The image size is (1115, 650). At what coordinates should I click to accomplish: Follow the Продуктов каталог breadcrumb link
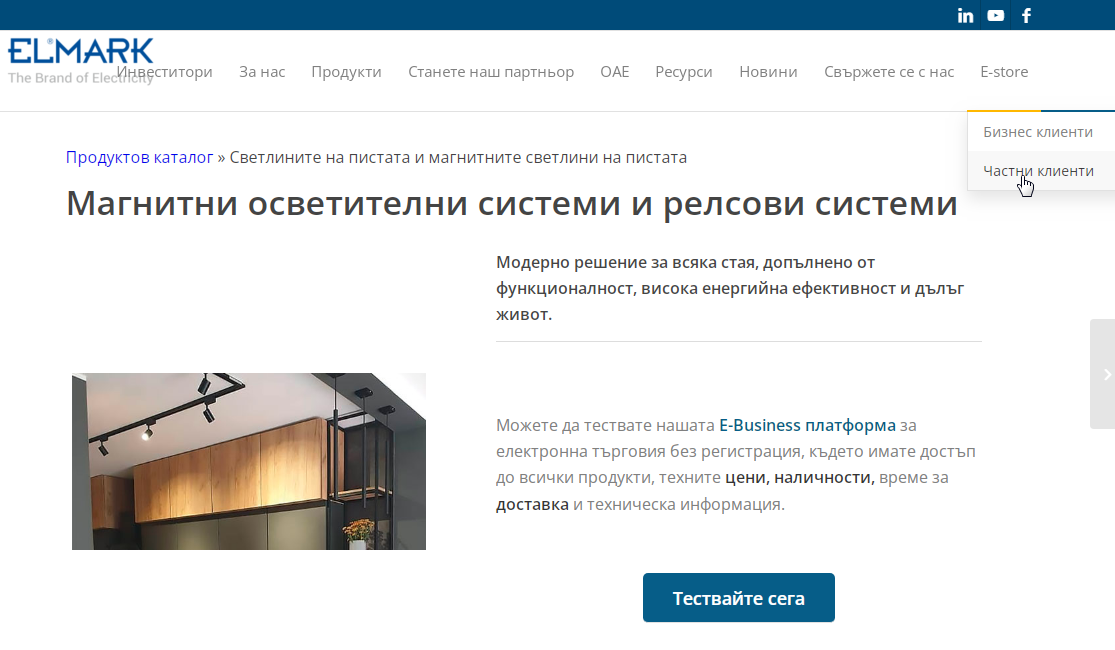click(x=140, y=158)
